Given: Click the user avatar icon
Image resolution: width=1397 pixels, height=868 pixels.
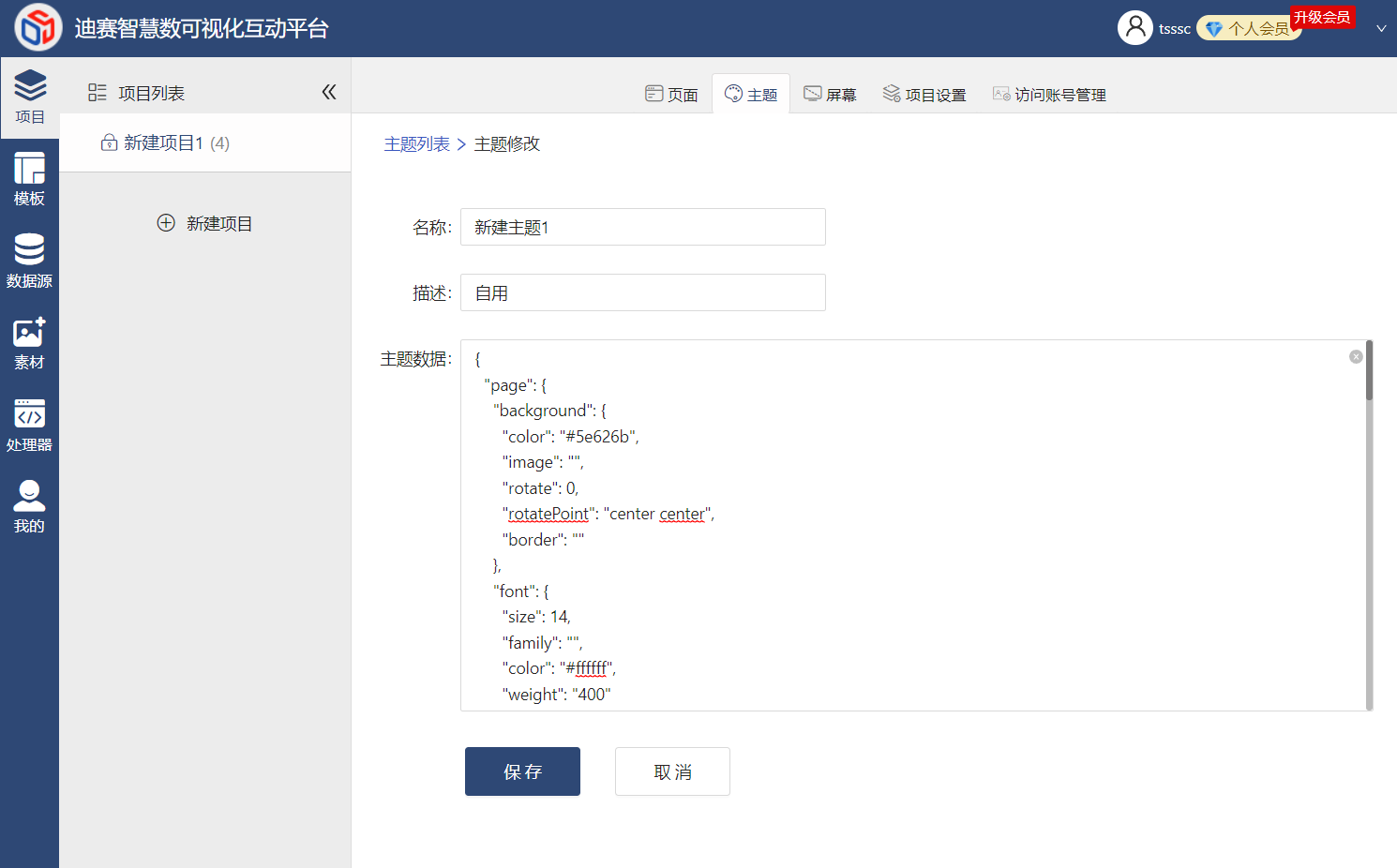Looking at the screenshot, I should click(x=1135, y=27).
